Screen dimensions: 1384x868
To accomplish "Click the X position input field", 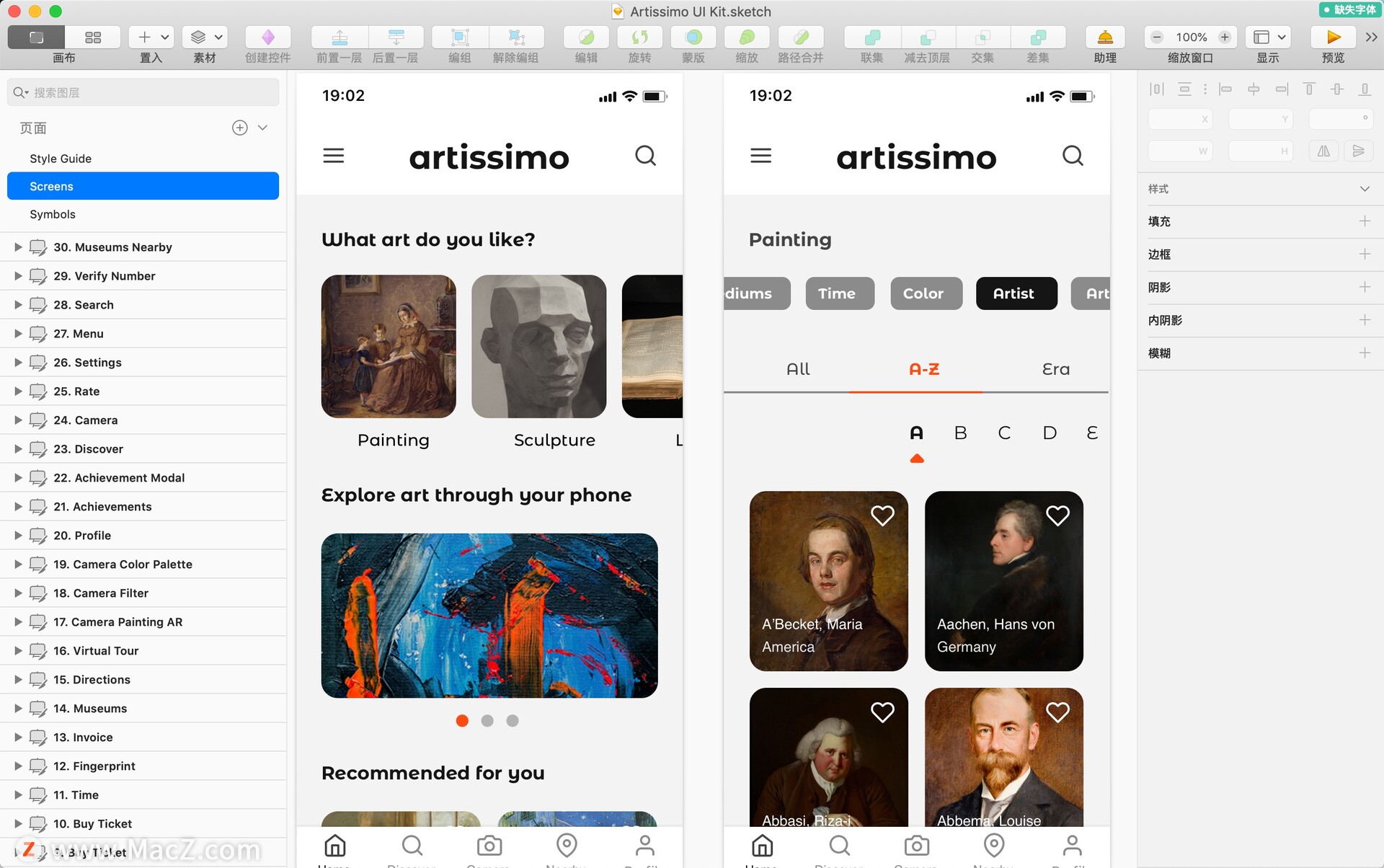I will 1180,119.
